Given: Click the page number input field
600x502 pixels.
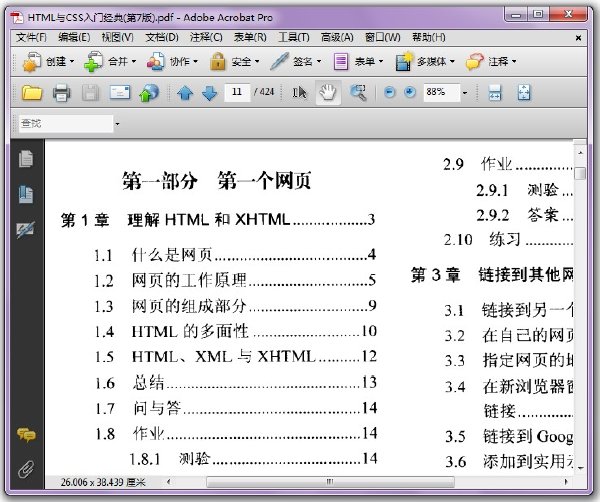Looking at the screenshot, I should (237, 92).
